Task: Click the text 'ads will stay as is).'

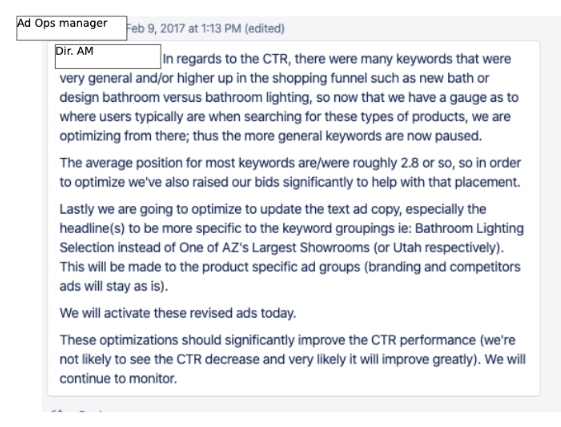Action: tap(114, 286)
